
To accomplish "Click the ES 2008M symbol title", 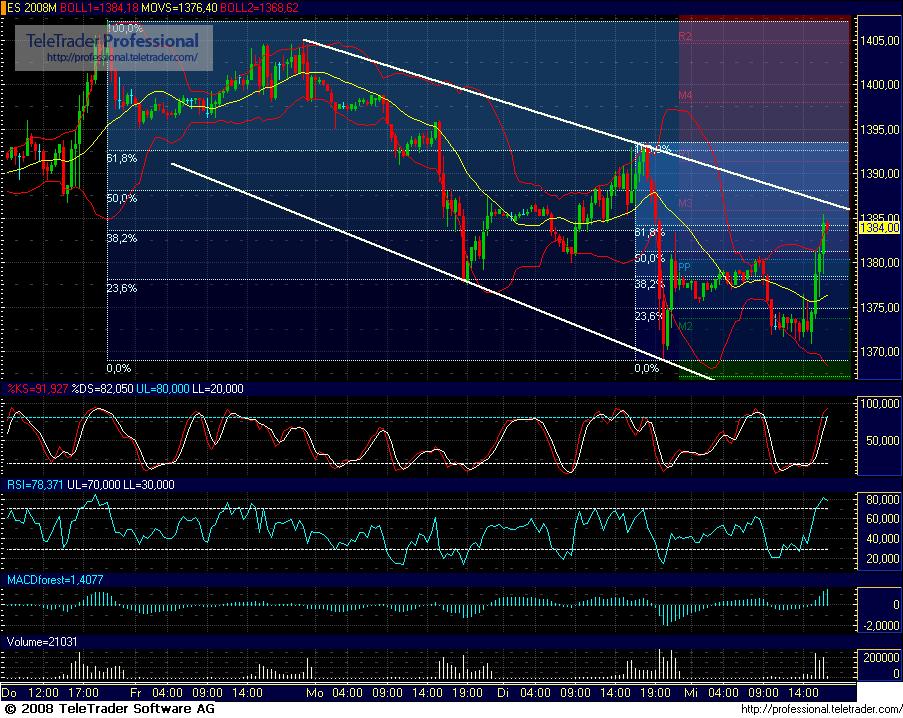I will click(x=31, y=7).
